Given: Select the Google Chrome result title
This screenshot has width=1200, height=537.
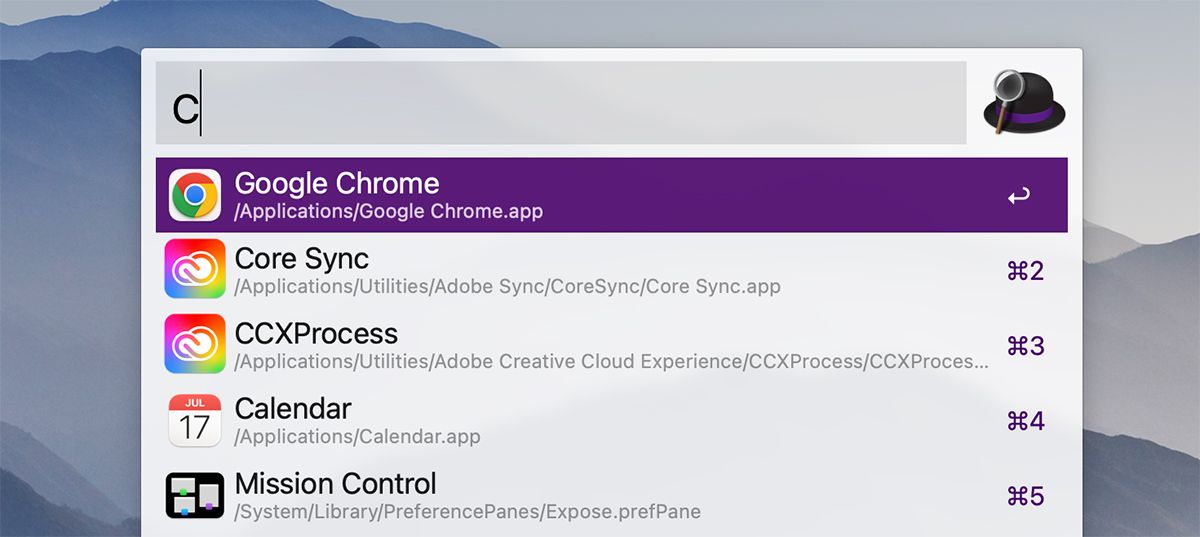Looking at the screenshot, I should (x=337, y=184).
